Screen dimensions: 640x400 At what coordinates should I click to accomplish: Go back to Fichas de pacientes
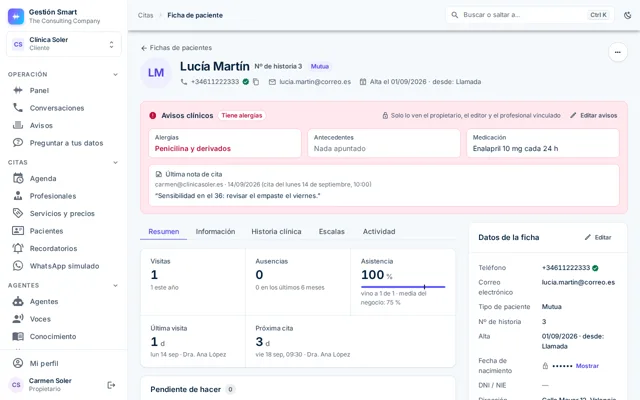click(176, 48)
